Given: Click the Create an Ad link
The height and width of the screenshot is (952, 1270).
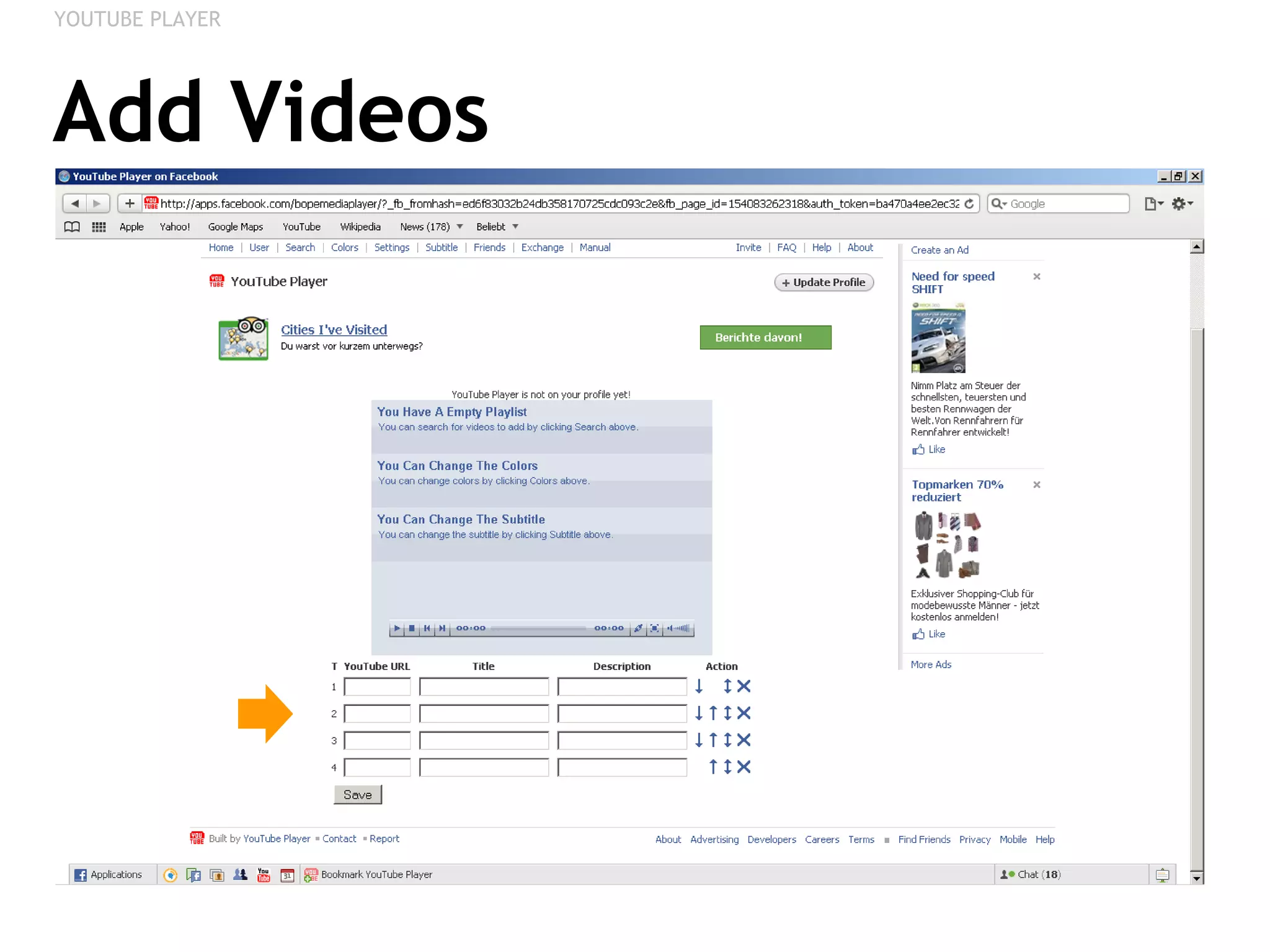Looking at the screenshot, I should (x=940, y=250).
